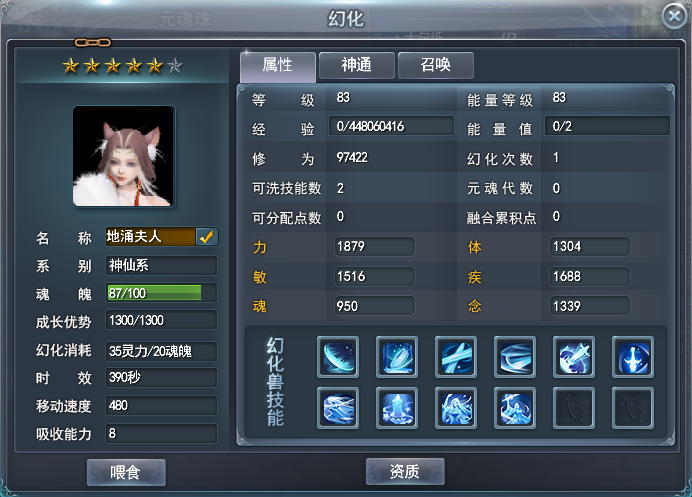Select the glowing leaf shield skill icon
This screenshot has width=692, height=497.
[397, 357]
